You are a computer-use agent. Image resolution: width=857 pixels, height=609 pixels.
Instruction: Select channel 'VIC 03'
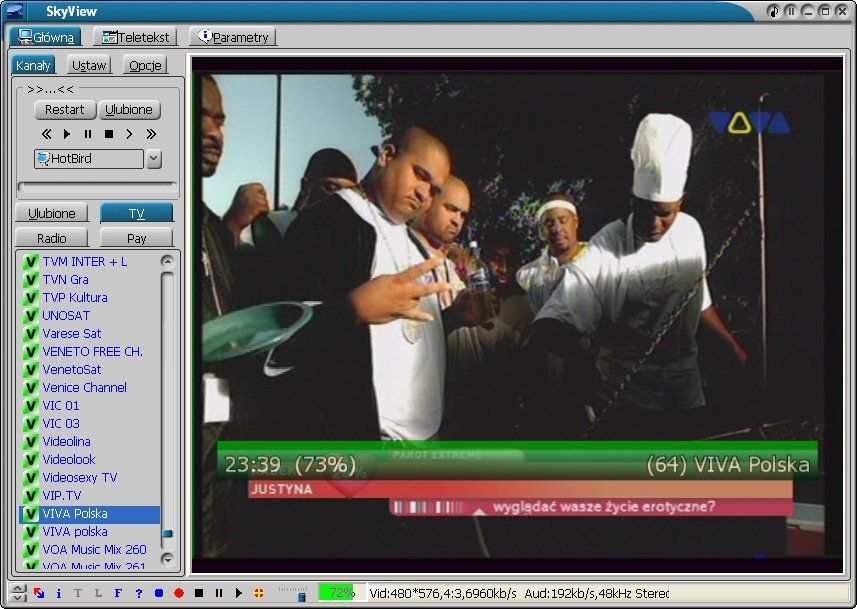pyautogui.click(x=61, y=424)
